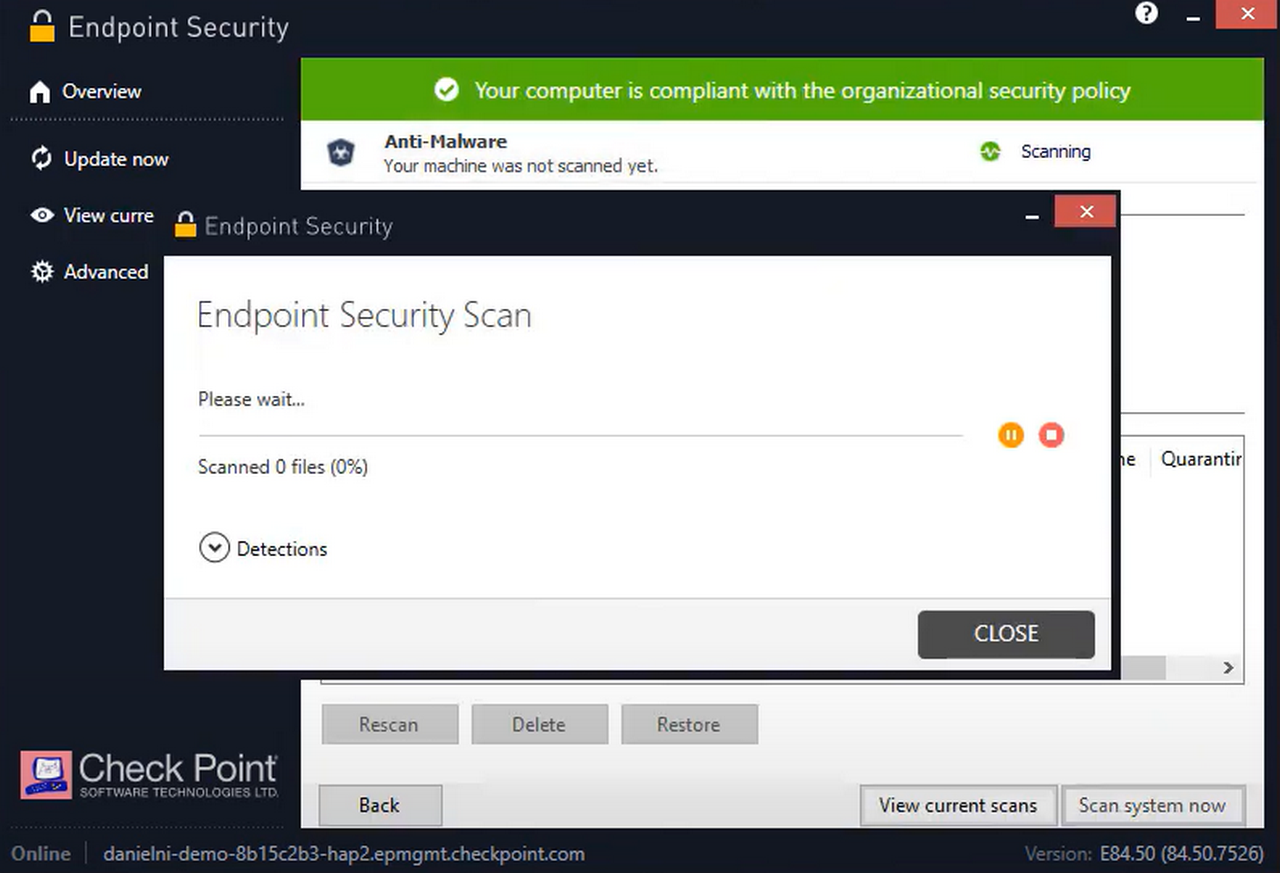The width and height of the screenshot is (1280, 873).
Task: Expand the Detections section
Action: pyautogui.click(x=214, y=548)
